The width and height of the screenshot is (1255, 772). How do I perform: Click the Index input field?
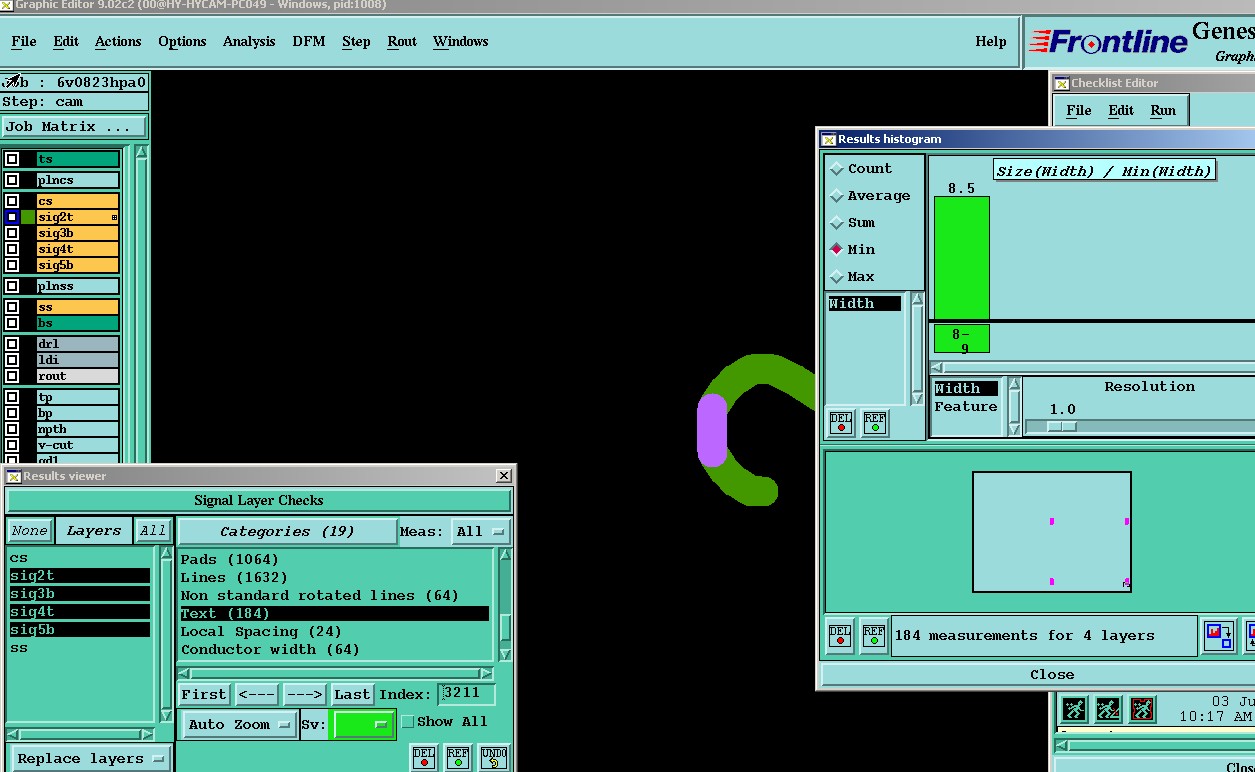(466, 694)
